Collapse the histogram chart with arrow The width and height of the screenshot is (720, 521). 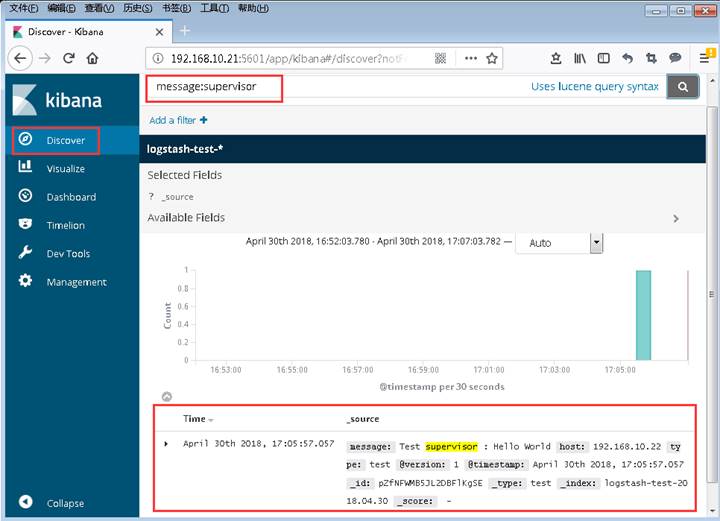point(166,397)
